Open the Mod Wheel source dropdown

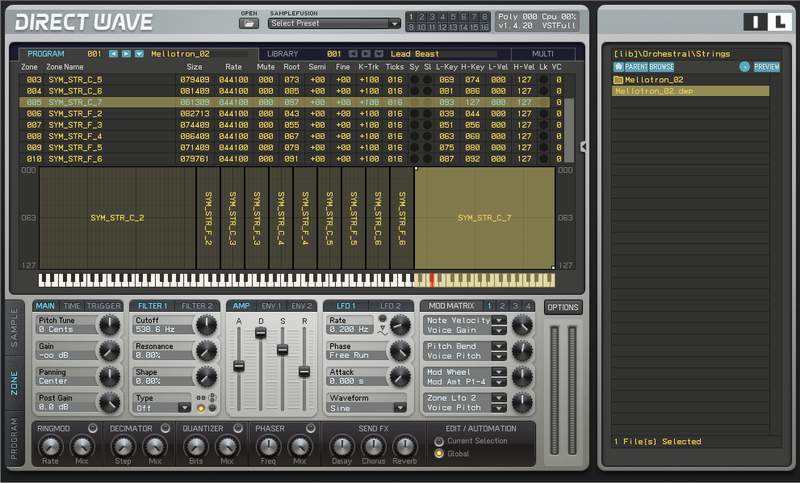pos(499,372)
